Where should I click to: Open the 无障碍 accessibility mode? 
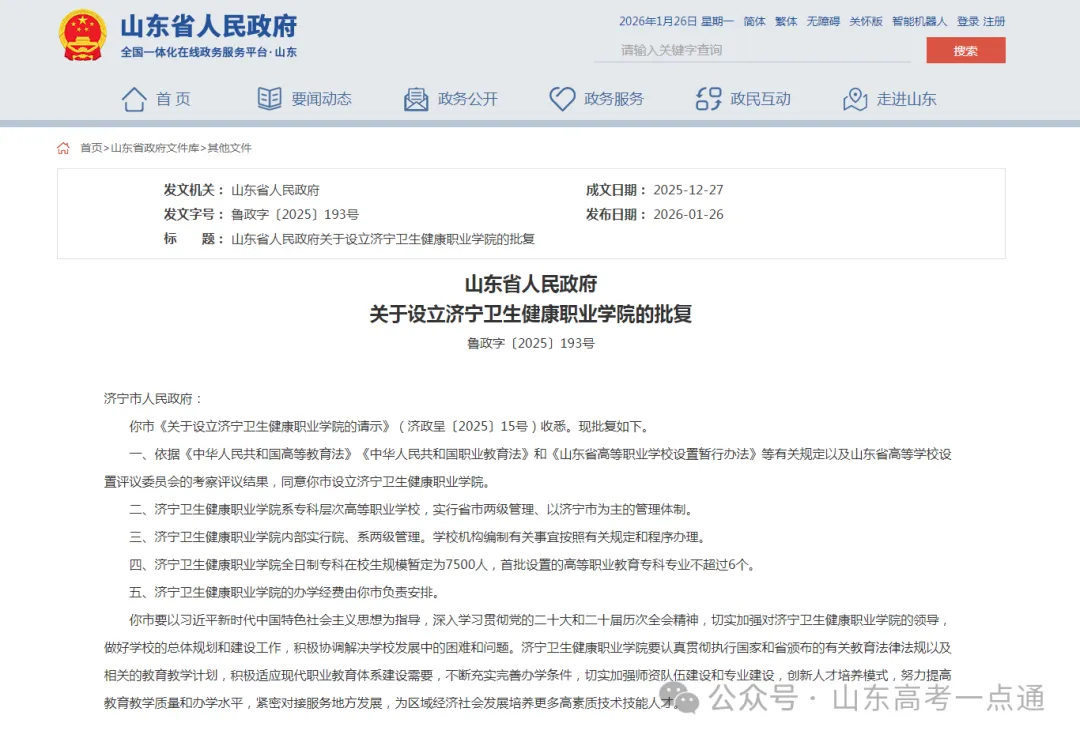(823, 21)
